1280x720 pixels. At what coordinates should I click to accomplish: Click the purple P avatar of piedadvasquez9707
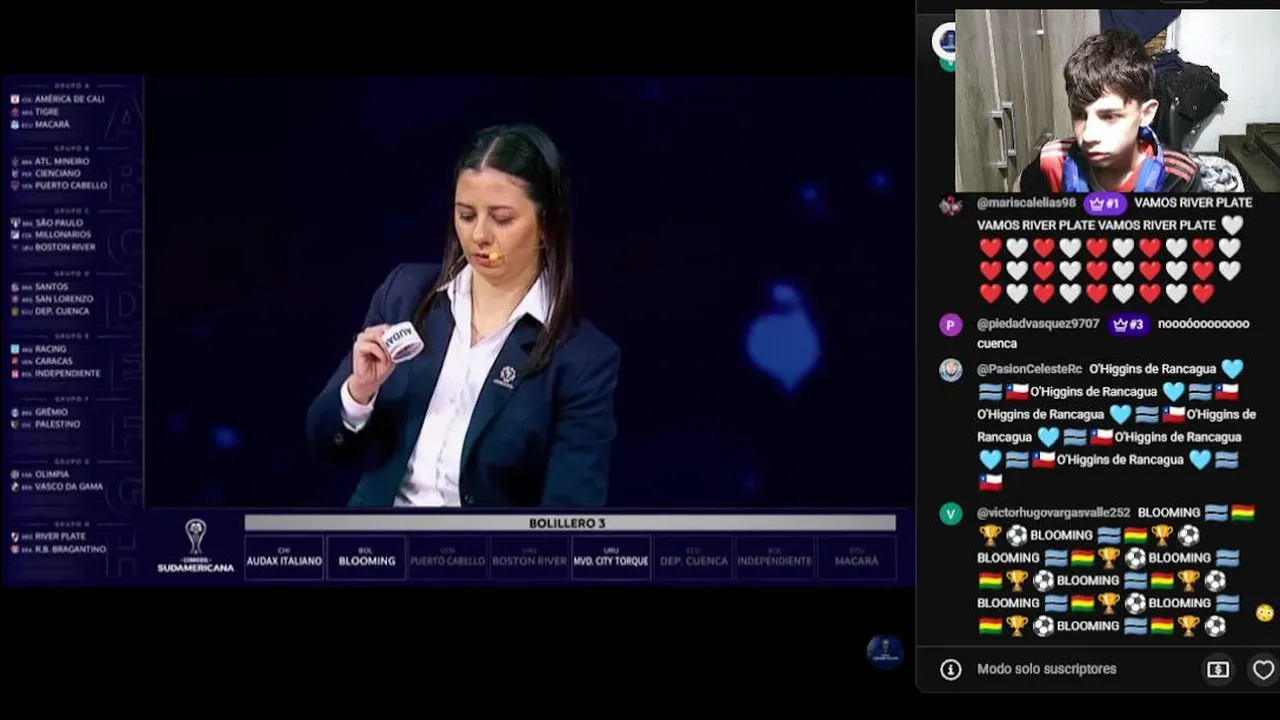950,325
